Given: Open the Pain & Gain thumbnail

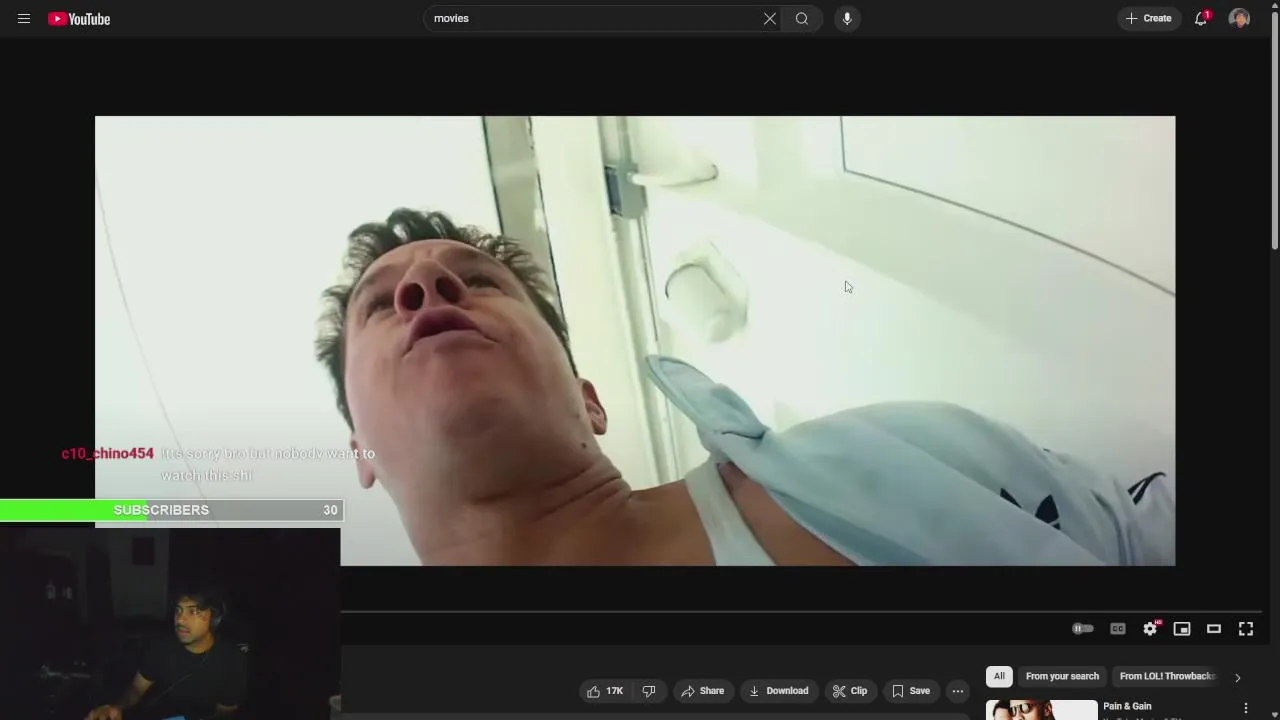Looking at the screenshot, I should pos(1041,710).
